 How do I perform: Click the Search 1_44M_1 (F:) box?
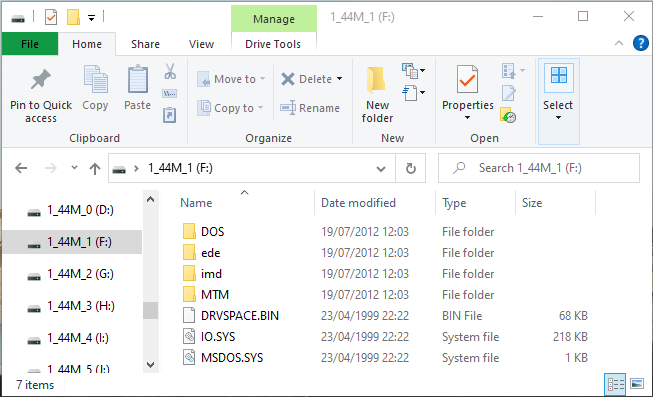point(539,168)
